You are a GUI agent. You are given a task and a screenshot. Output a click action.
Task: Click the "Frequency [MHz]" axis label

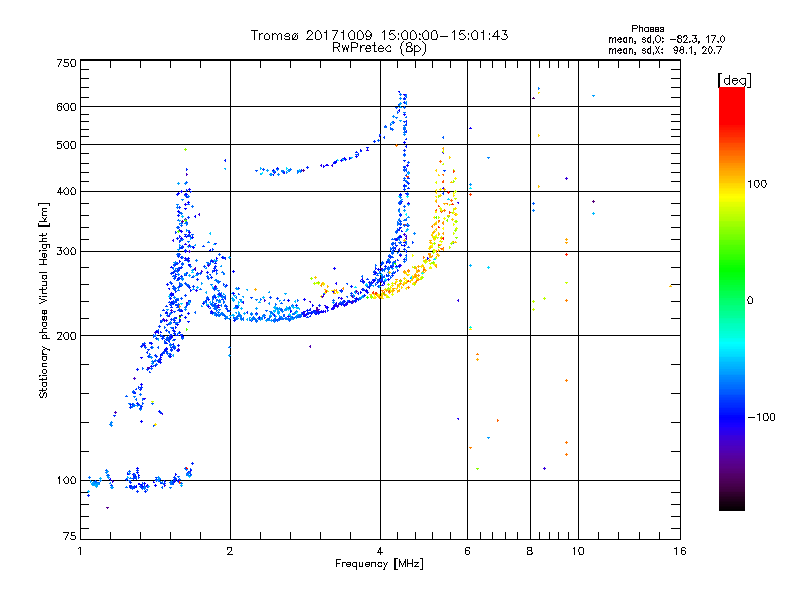pyautogui.click(x=379, y=564)
